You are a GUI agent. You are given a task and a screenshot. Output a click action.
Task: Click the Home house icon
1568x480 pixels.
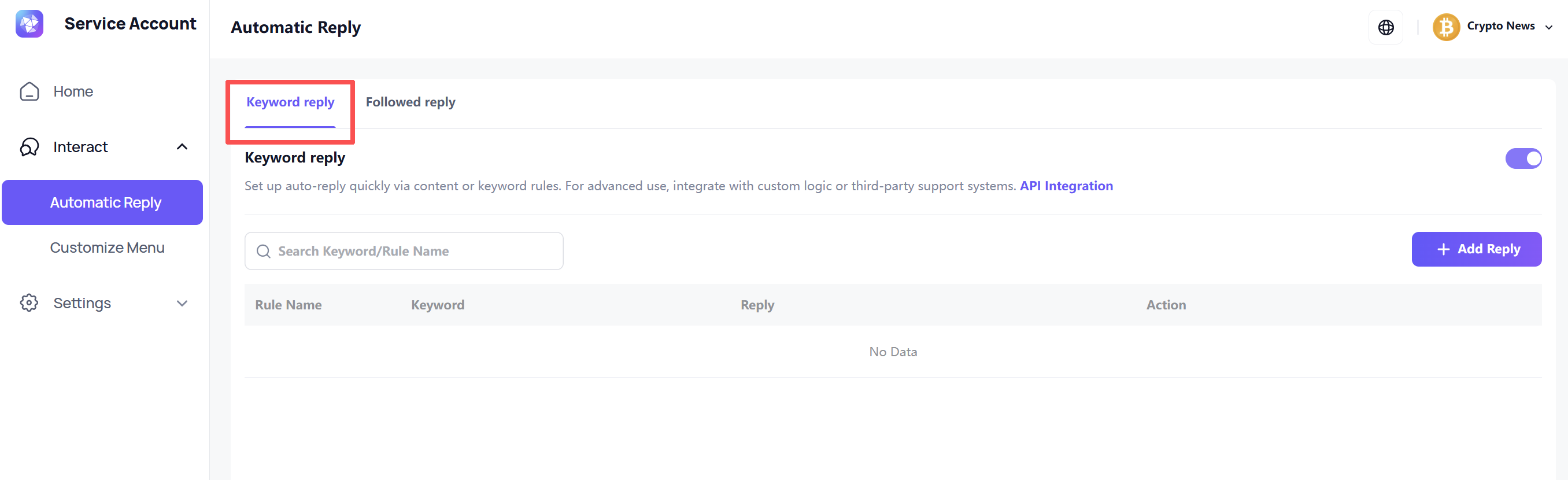[29, 91]
